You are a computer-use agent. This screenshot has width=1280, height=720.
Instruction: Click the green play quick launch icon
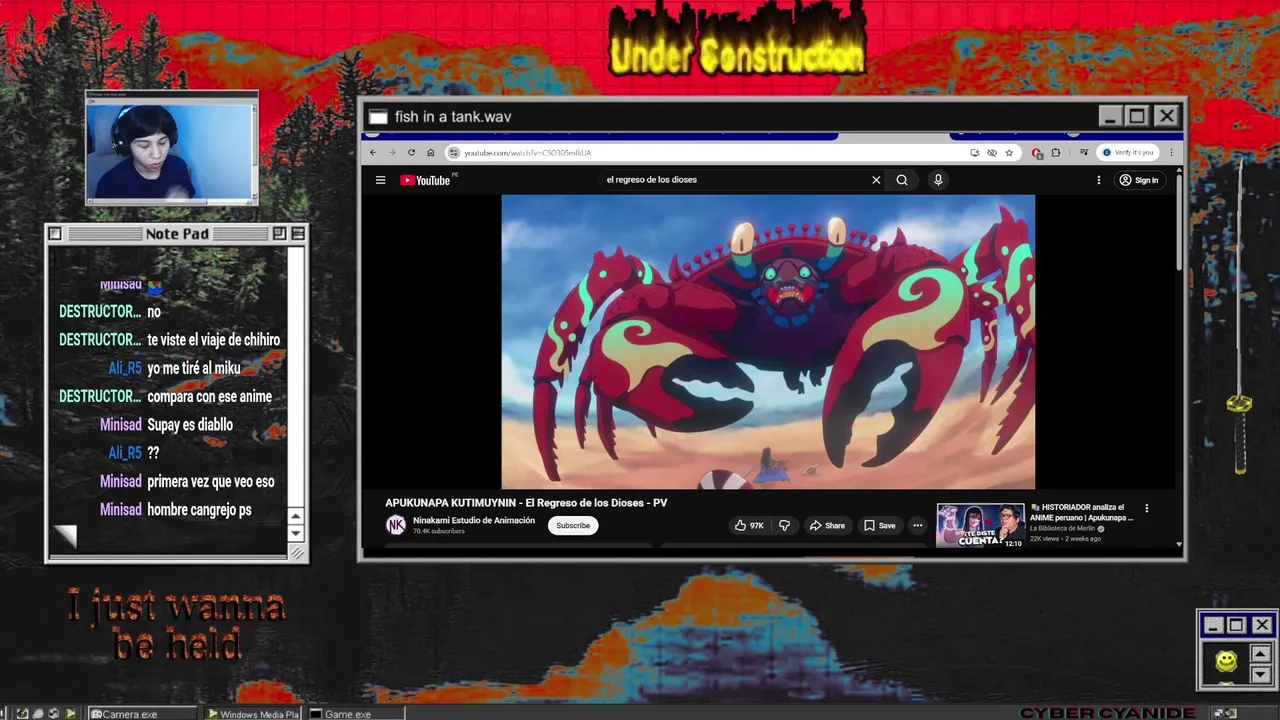(x=70, y=713)
